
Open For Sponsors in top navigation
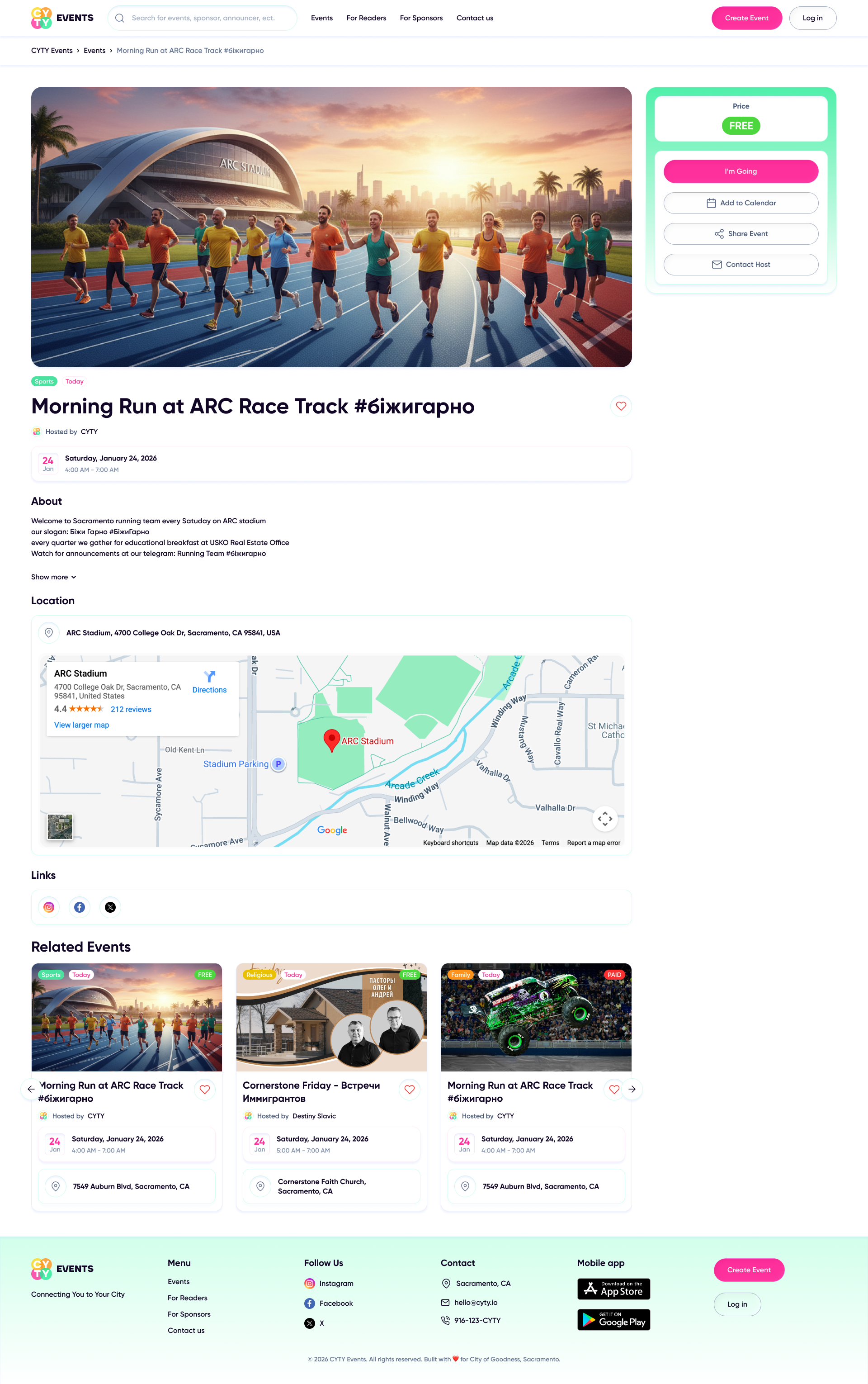pyautogui.click(x=421, y=18)
